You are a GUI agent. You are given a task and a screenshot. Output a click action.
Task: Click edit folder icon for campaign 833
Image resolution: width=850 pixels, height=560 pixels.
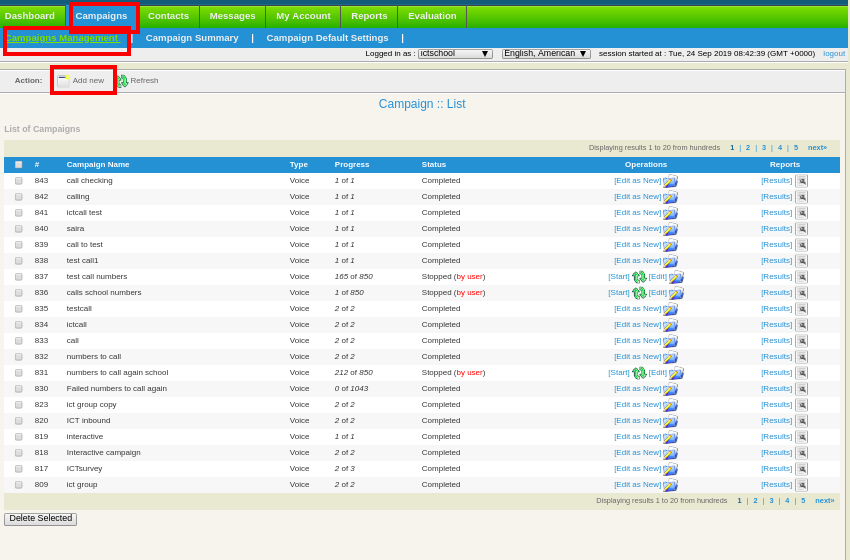[670, 341]
